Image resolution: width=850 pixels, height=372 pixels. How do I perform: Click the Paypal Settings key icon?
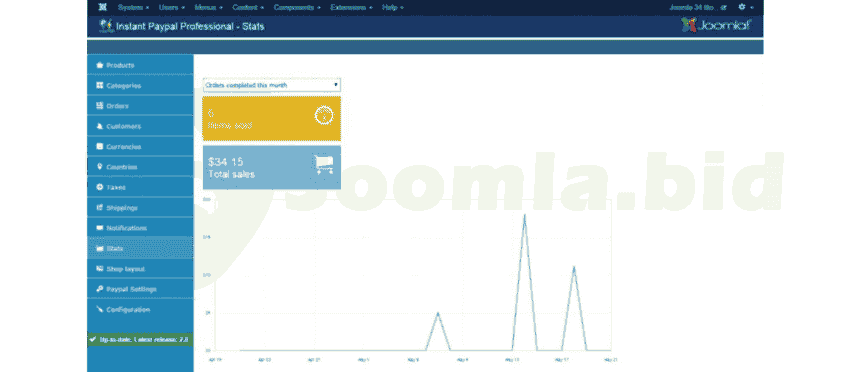[100, 289]
